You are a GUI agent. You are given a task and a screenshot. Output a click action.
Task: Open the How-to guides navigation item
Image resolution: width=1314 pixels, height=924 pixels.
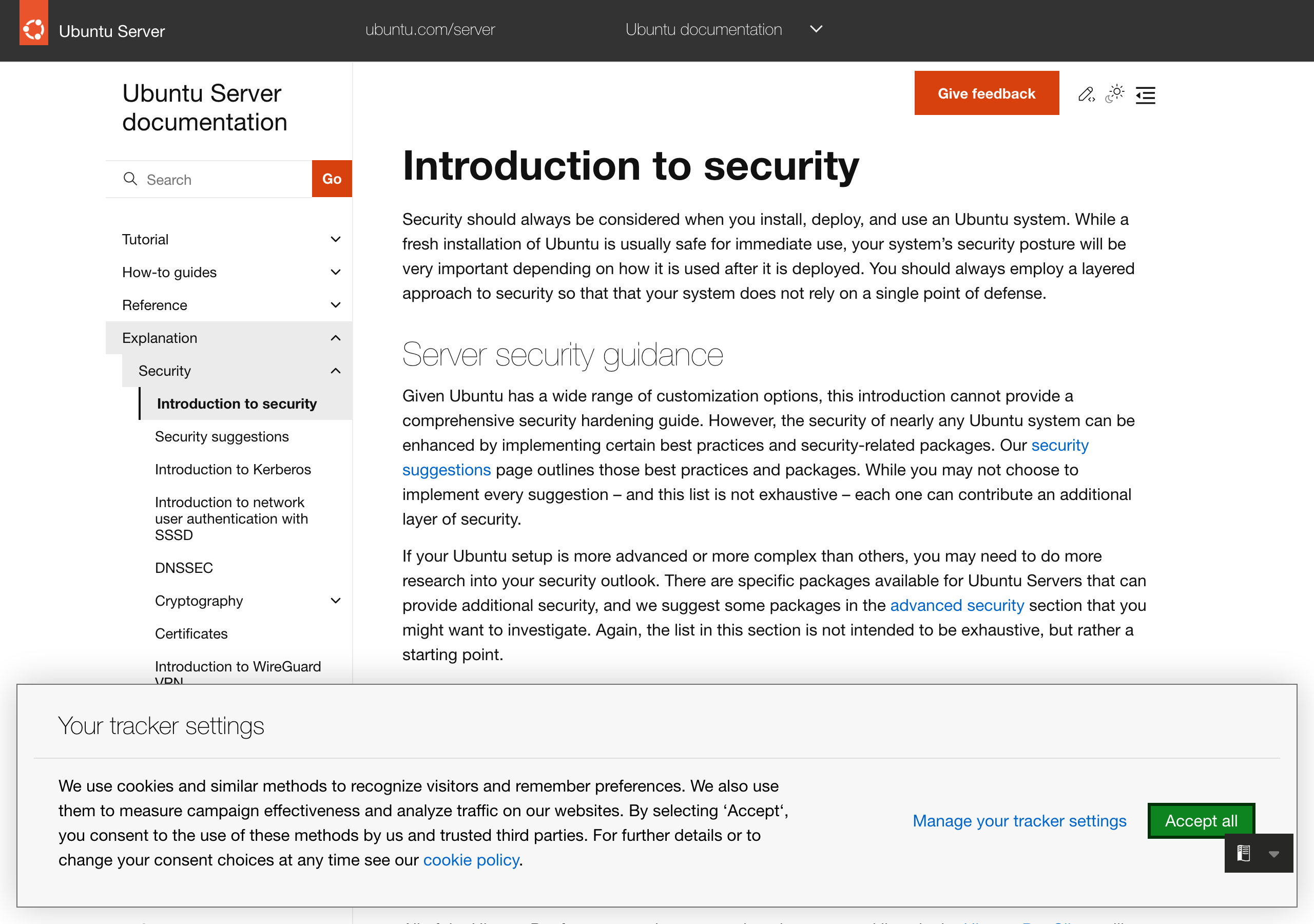pos(169,272)
